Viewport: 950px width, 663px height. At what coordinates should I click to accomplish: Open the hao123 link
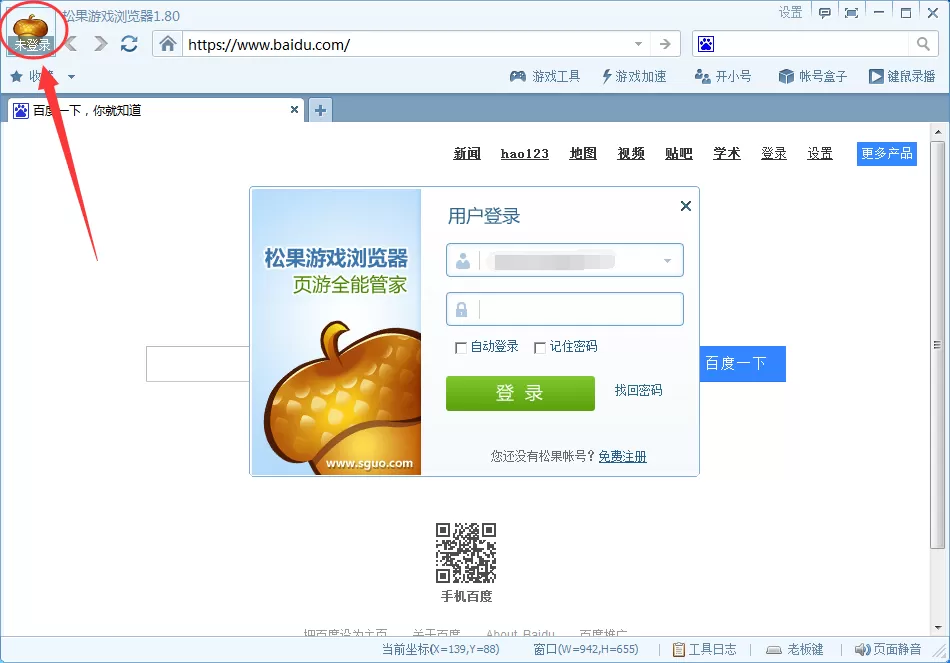525,154
